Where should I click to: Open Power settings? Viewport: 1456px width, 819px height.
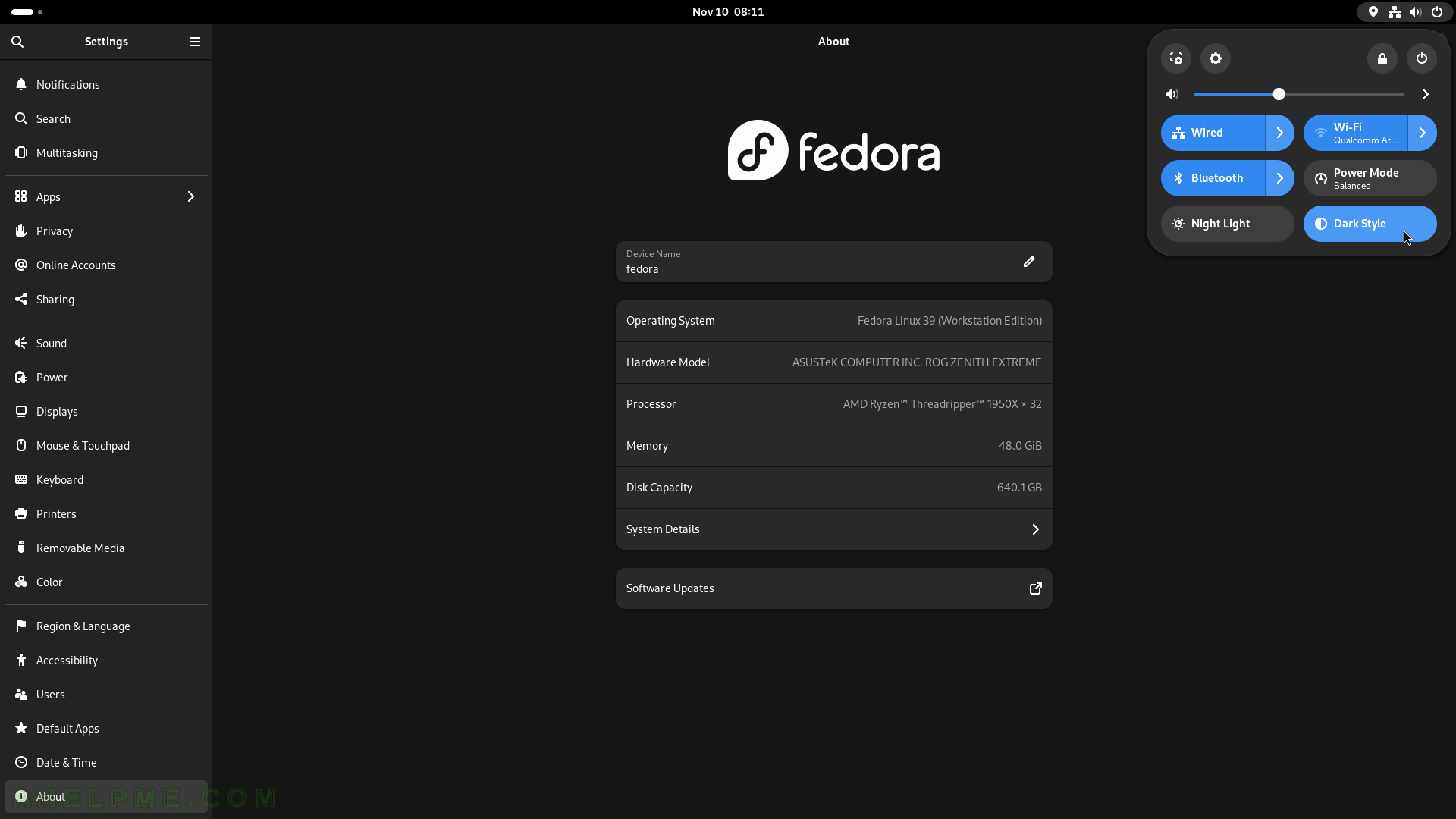106,377
